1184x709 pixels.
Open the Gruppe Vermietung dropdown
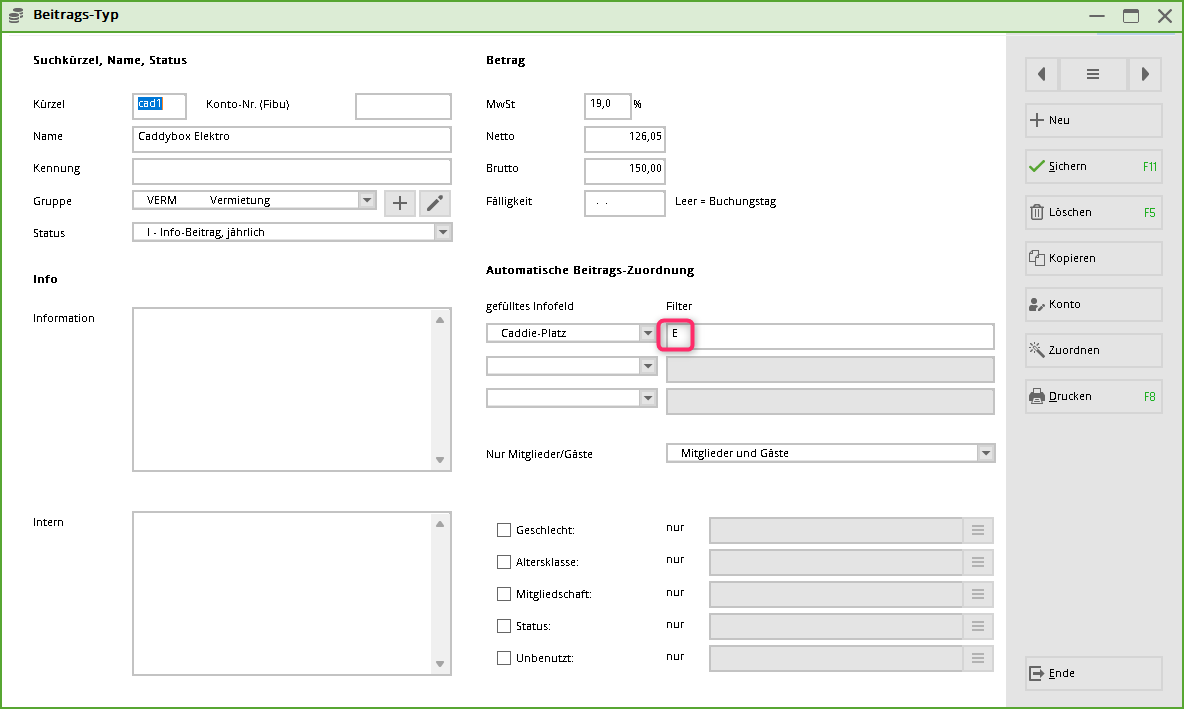[x=367, y=201]
